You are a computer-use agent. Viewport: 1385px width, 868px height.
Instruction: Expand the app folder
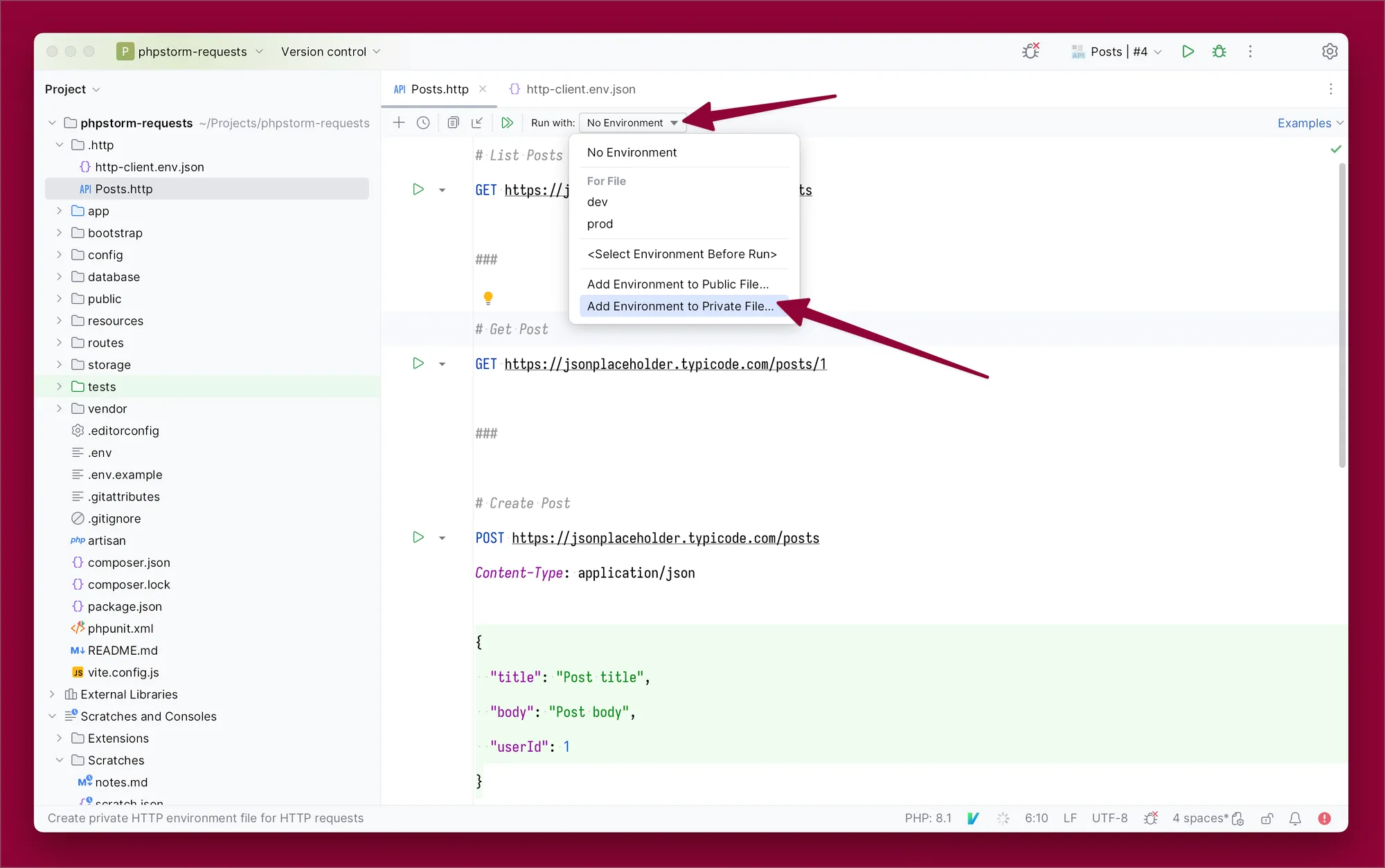[60, 210]
